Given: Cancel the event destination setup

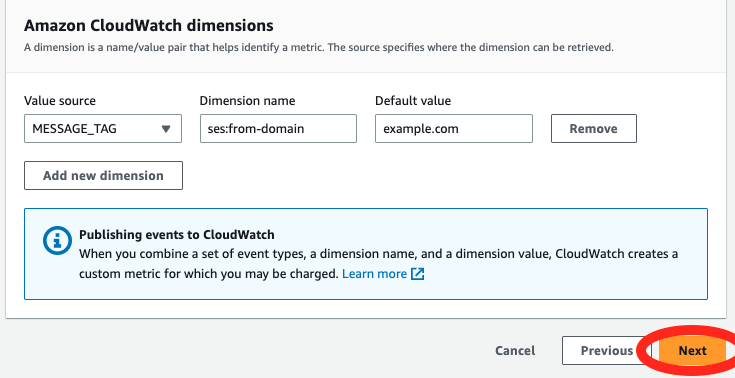Looking at the screenshot, I should [515, 351].
